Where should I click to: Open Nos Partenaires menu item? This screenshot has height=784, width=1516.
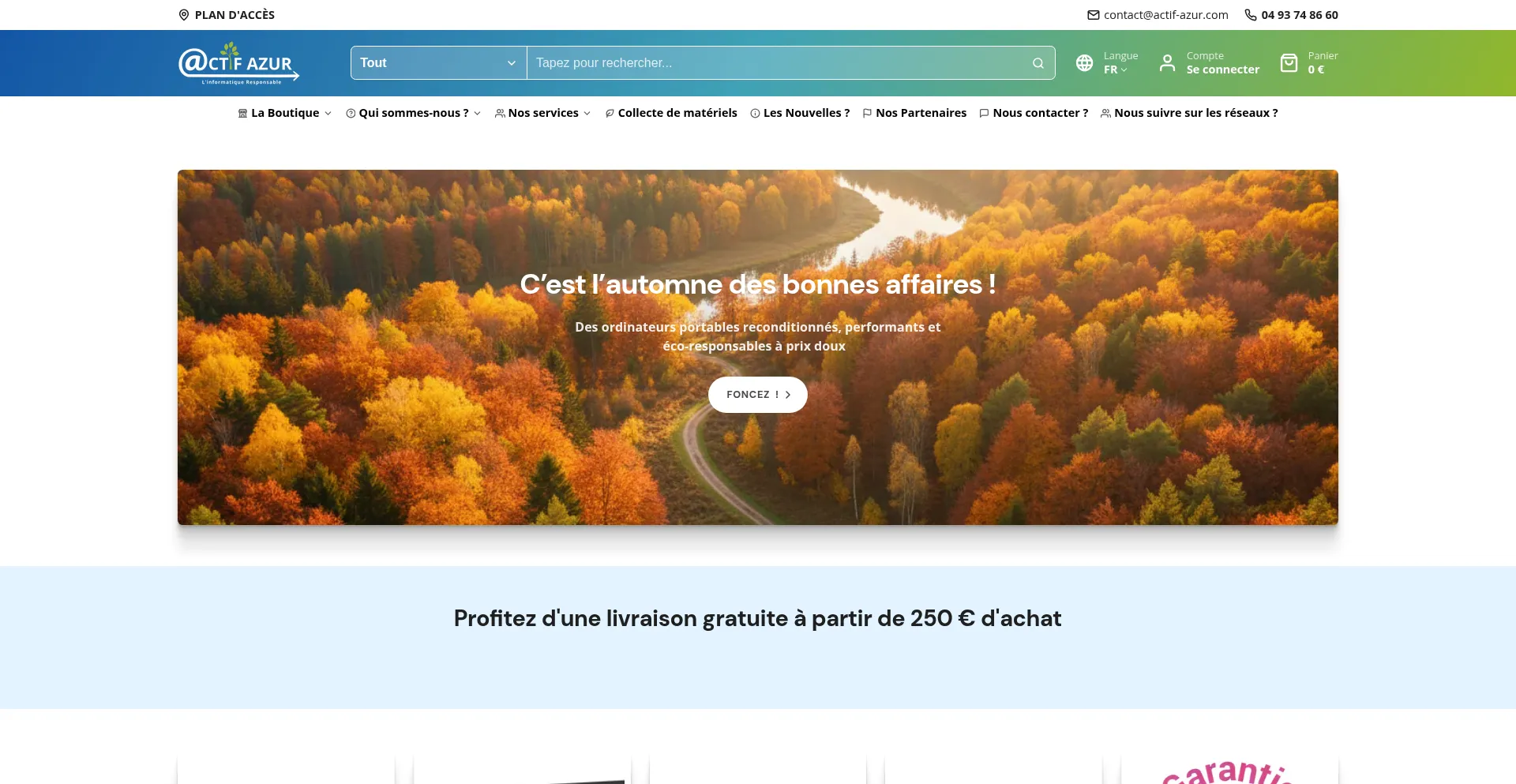(x=914, y=113)
